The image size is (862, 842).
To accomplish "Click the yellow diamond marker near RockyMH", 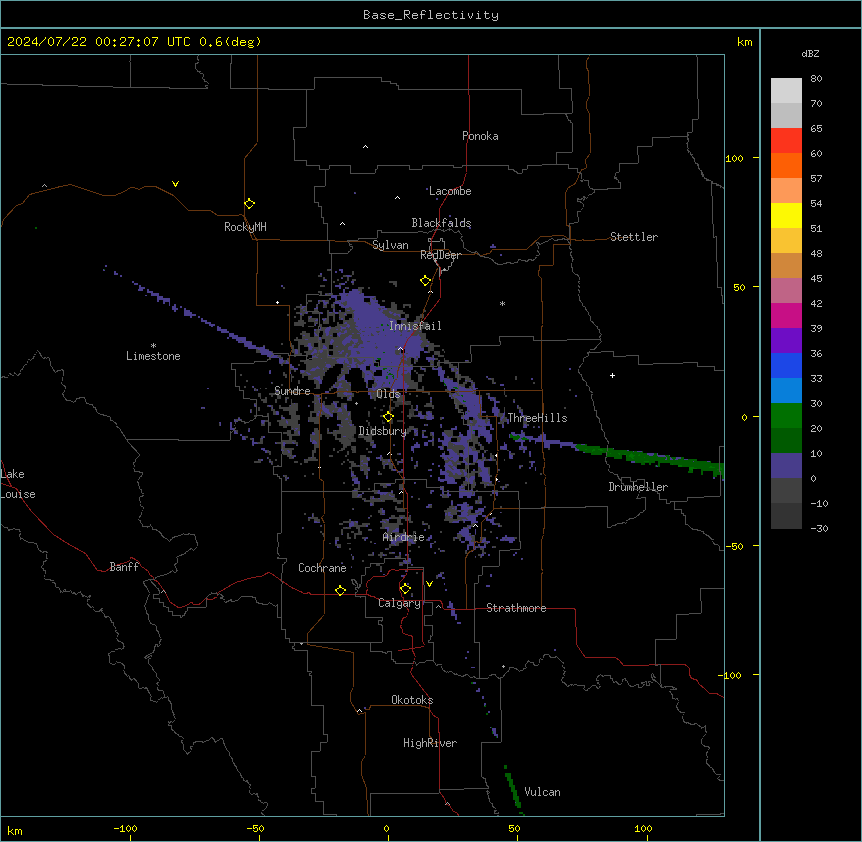I will coord(250,204).
